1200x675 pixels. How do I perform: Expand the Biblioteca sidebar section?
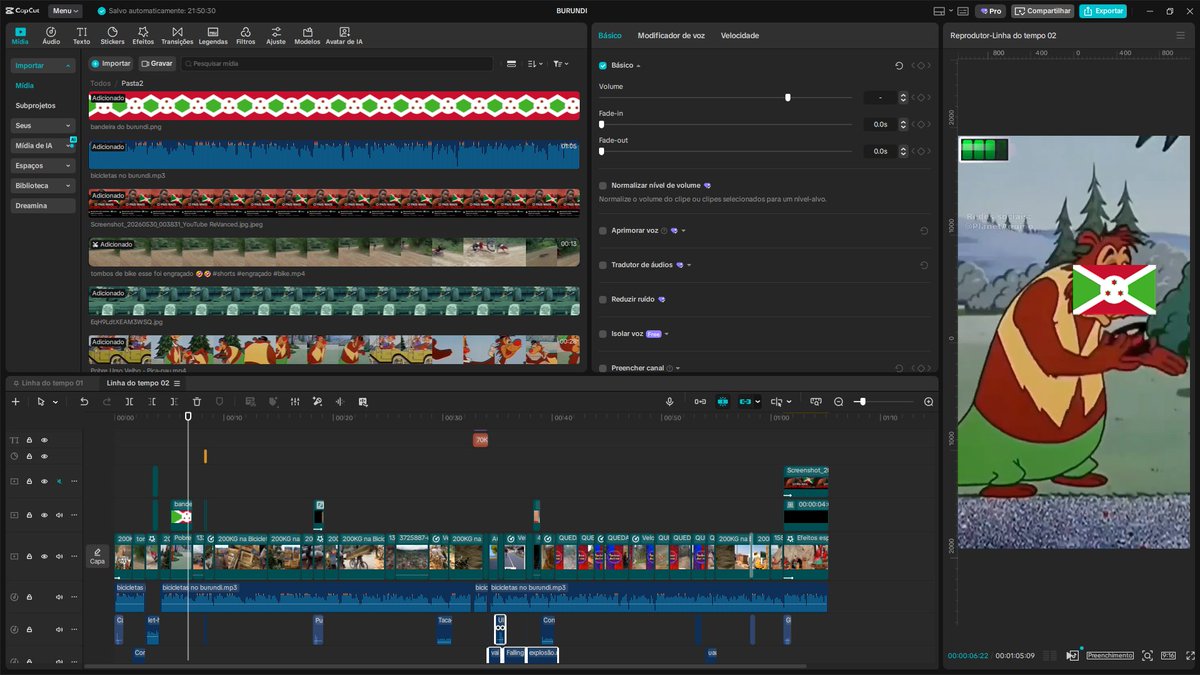coord(43,185)
